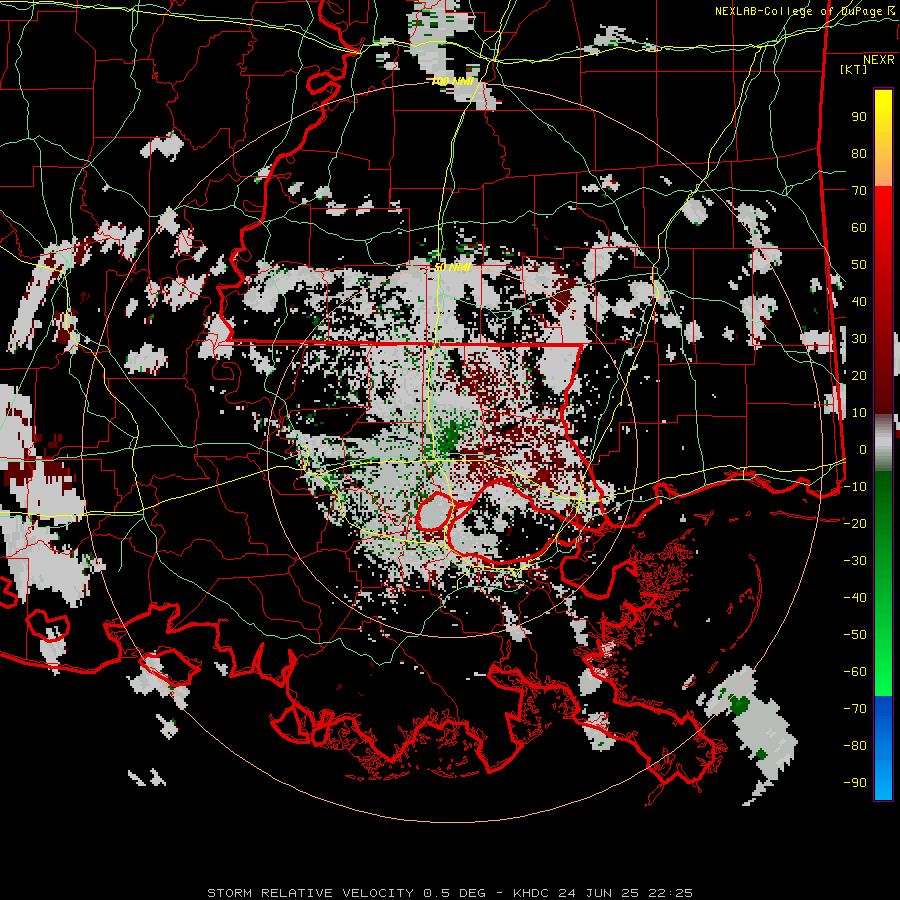Select the 10 value on velocity scale
The height and width of the screenshot is (900, 900).
859,413
